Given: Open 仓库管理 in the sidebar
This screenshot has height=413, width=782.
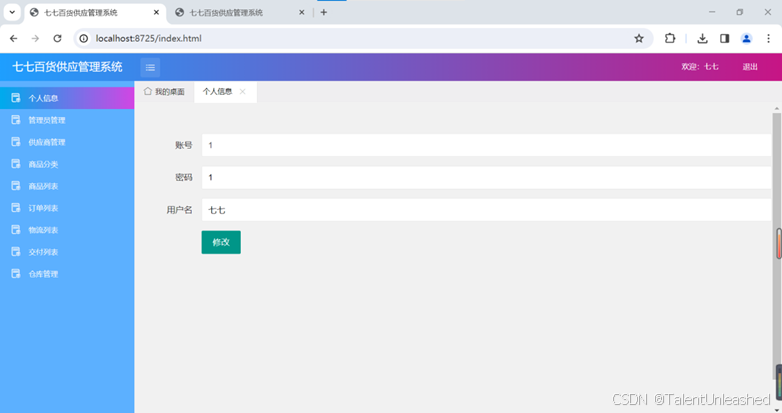Looking at the screenshot, I should (67, 273).
